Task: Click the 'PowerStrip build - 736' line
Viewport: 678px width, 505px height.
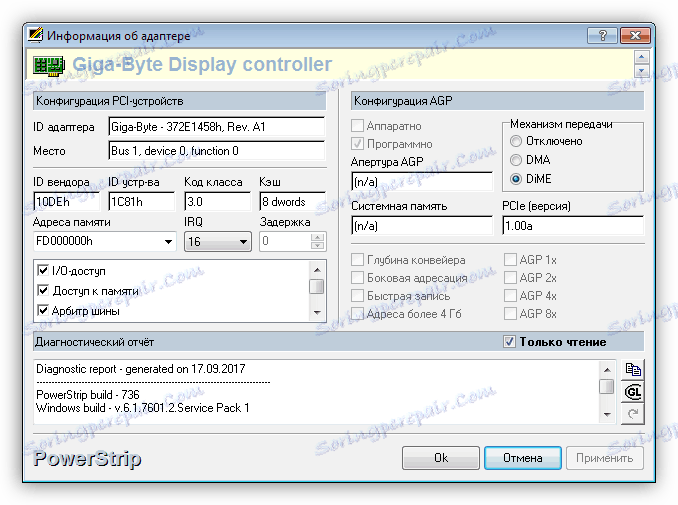Action: coord(88,395)
